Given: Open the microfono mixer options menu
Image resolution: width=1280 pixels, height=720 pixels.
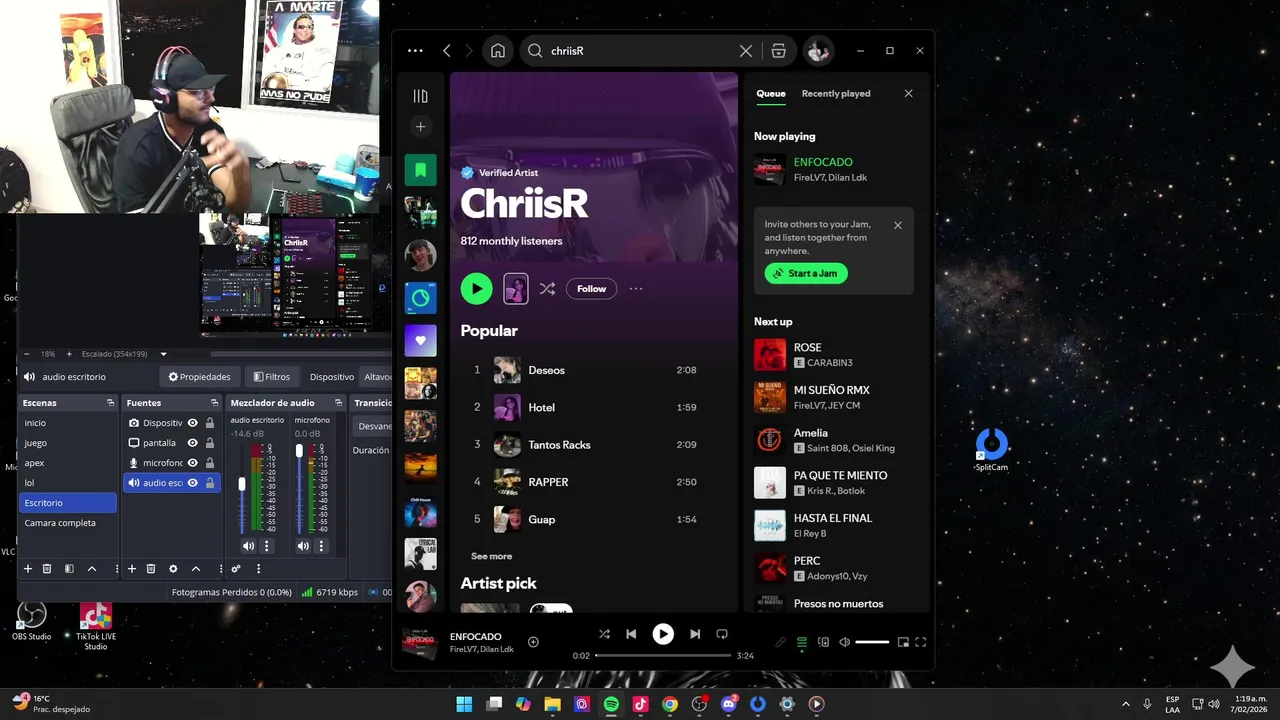Looking at the screenshot, I should pos(321,546).
